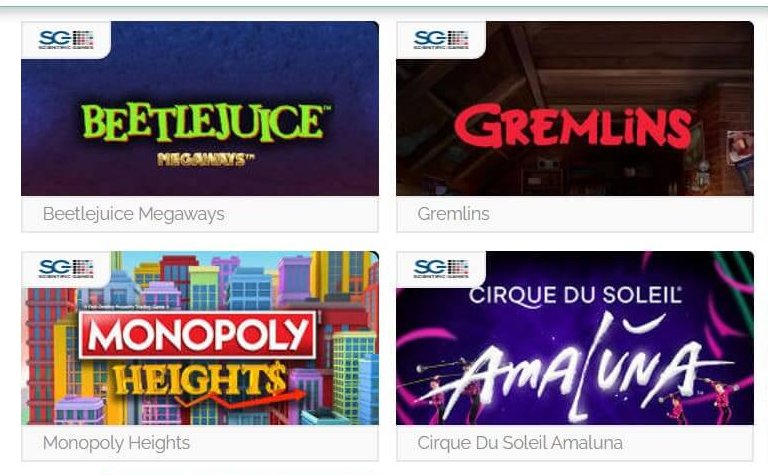This screenshot has width=768, height=475.
Task: Click the Cirque Du Soleil Amaluna title
Action: [520, 443]
